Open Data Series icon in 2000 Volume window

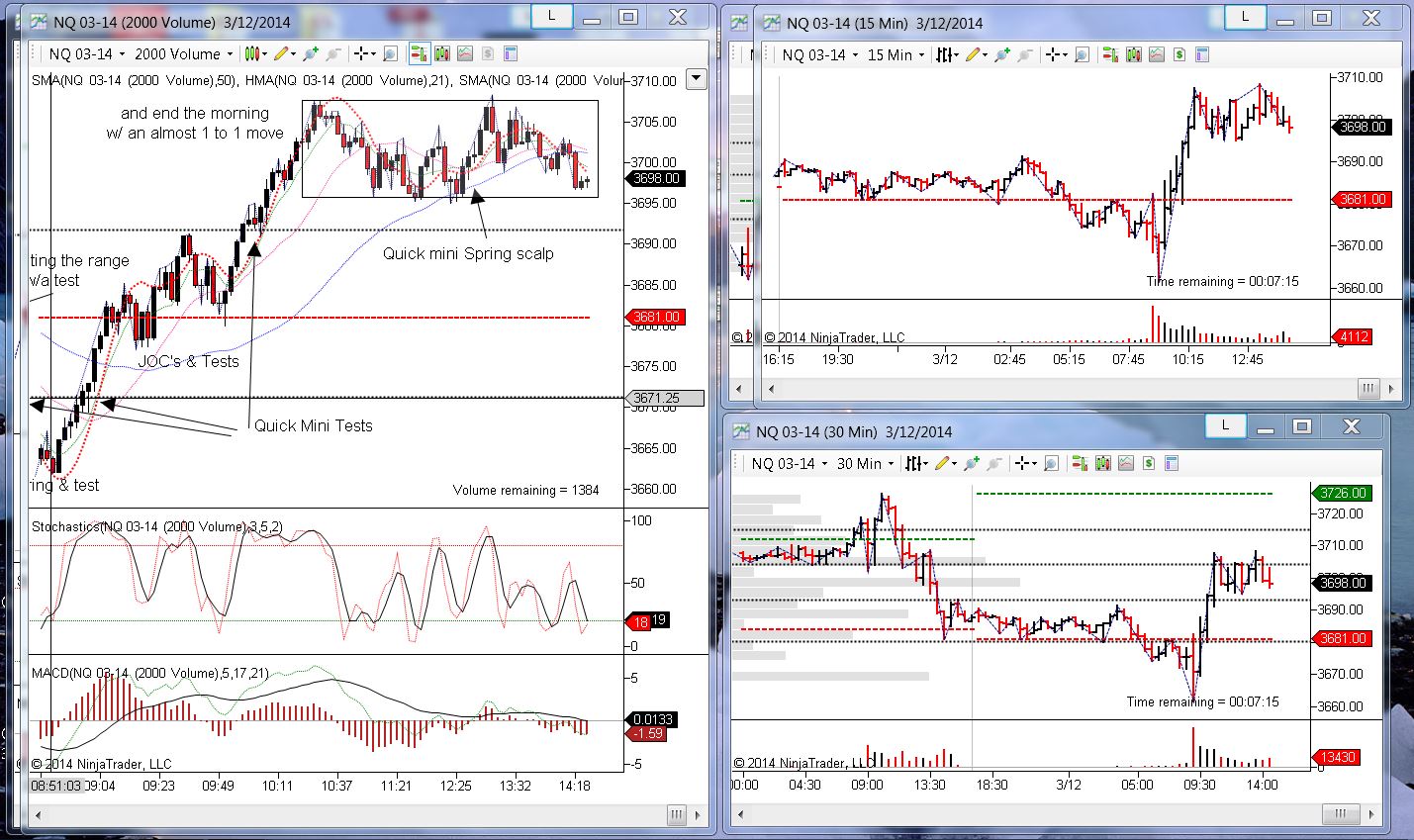[x=441, y=54]
